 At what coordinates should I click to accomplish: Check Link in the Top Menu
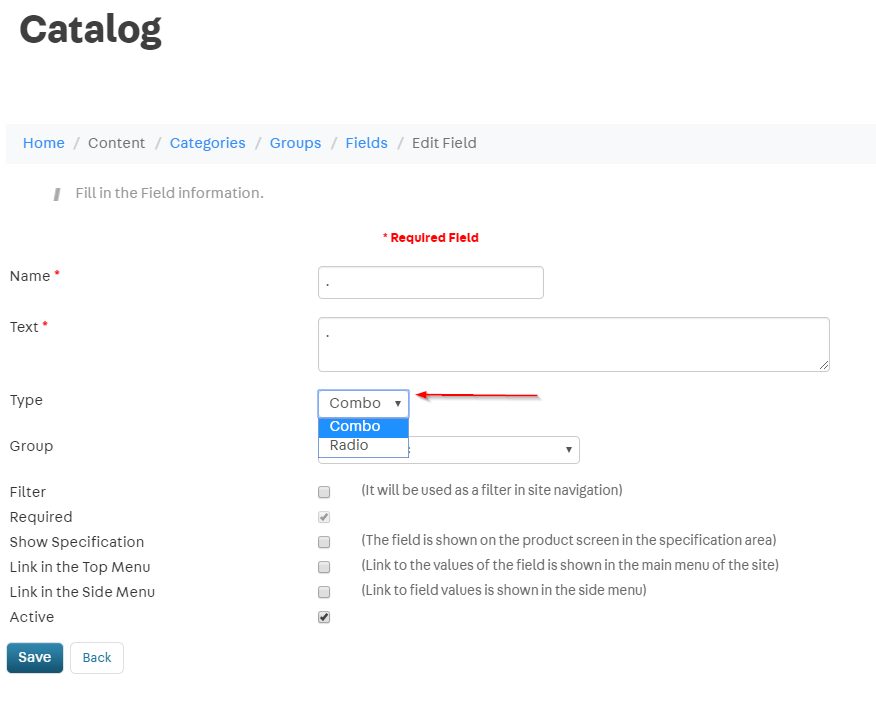point(323,567)
